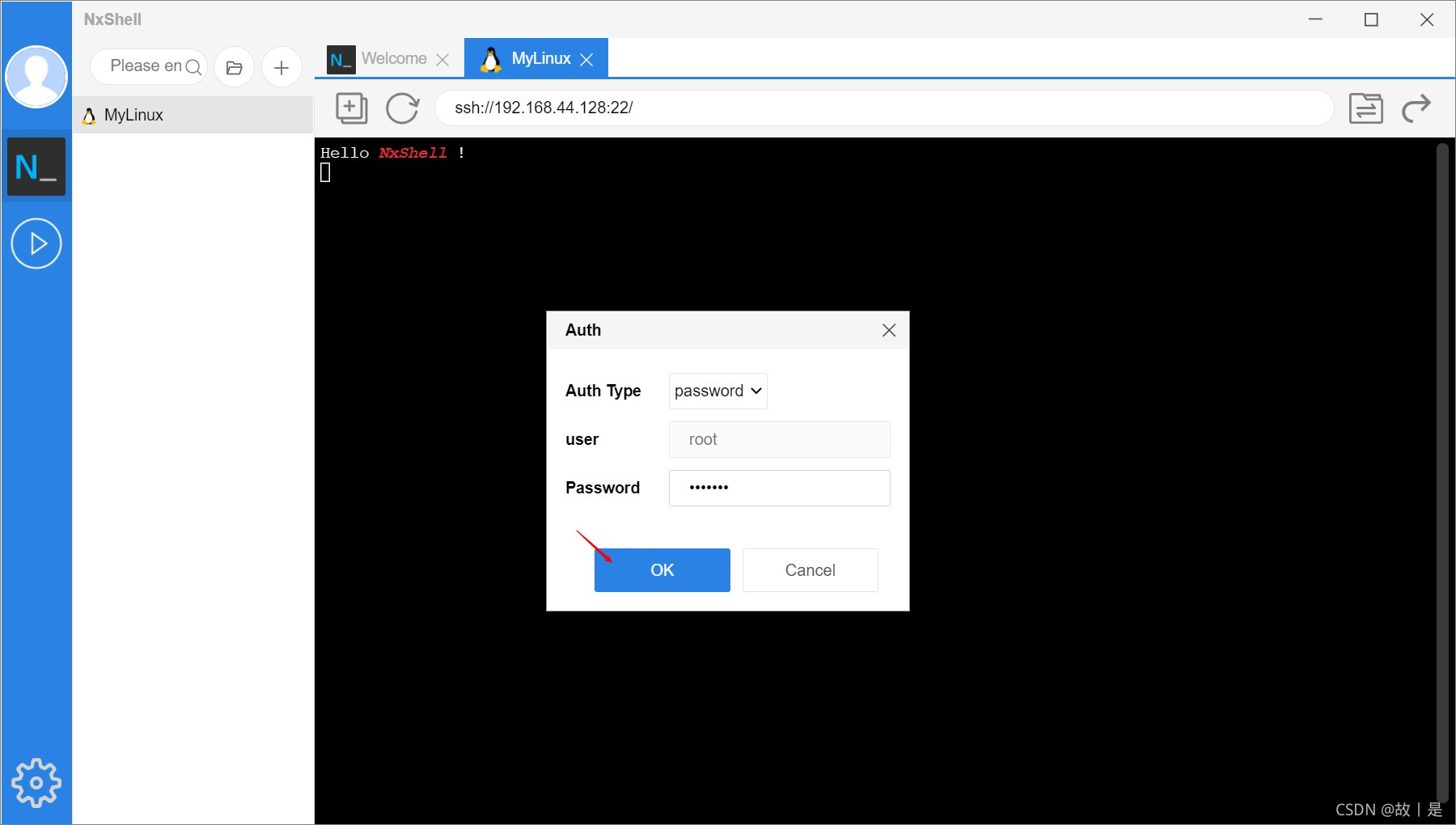
Task: Click the new terminal tab icon
Action: click(x=351, y=108)
